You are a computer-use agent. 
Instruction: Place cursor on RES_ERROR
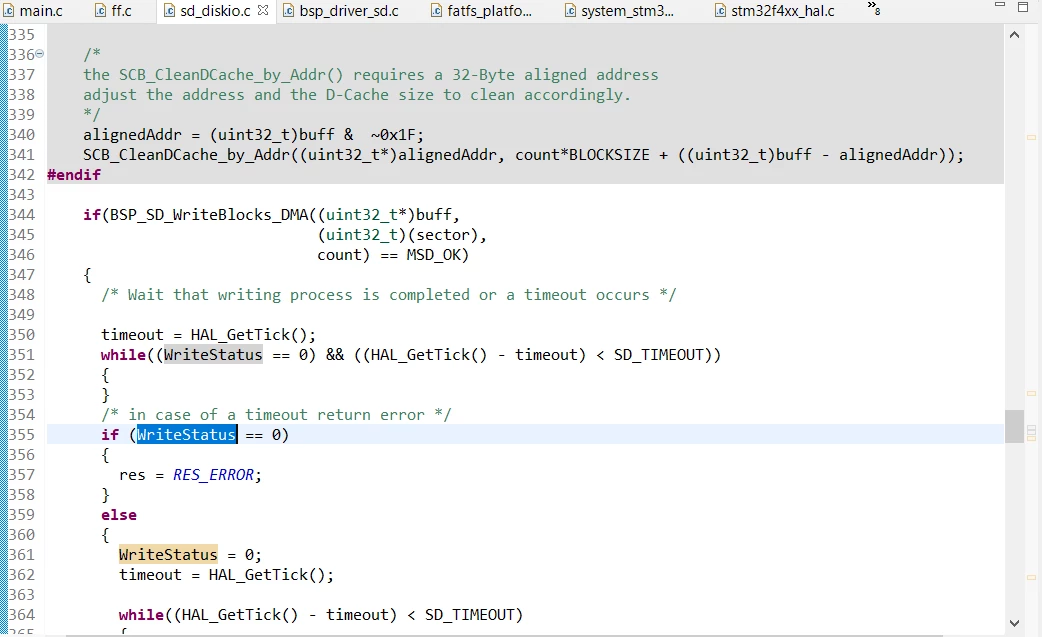click(x=213, y=475)
